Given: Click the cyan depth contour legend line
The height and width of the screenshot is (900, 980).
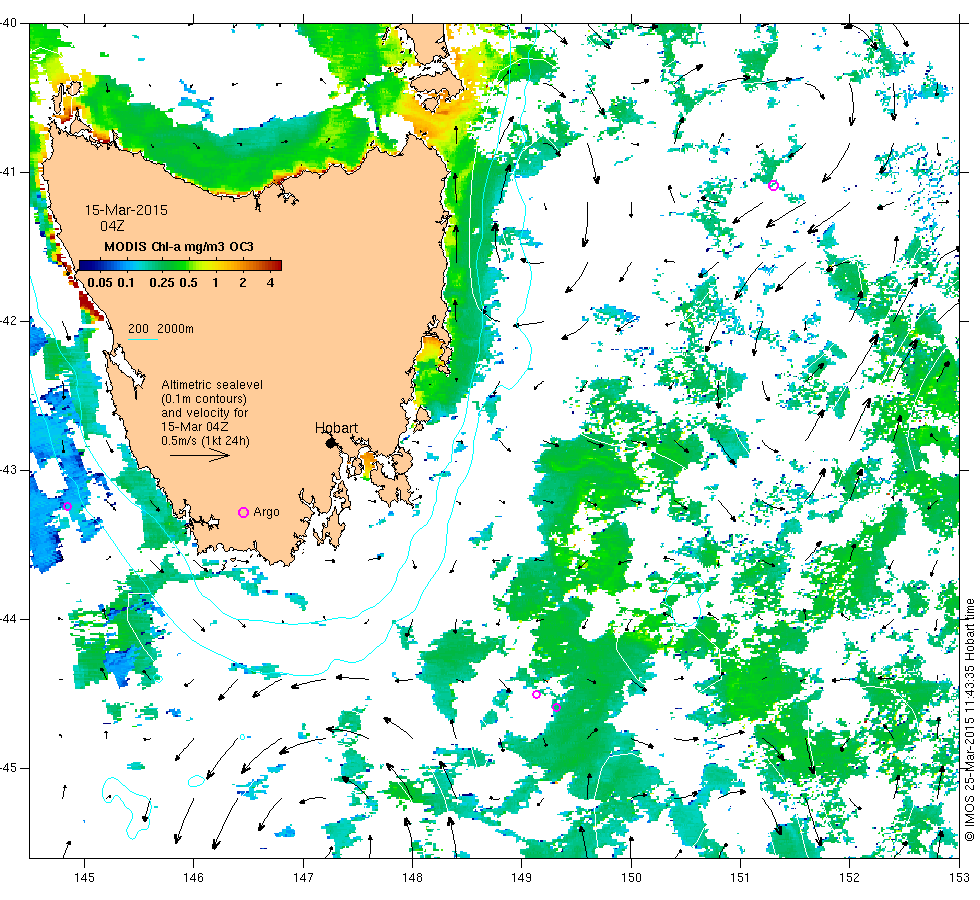Looking at the screenshot, I should [x=142, y=339].
